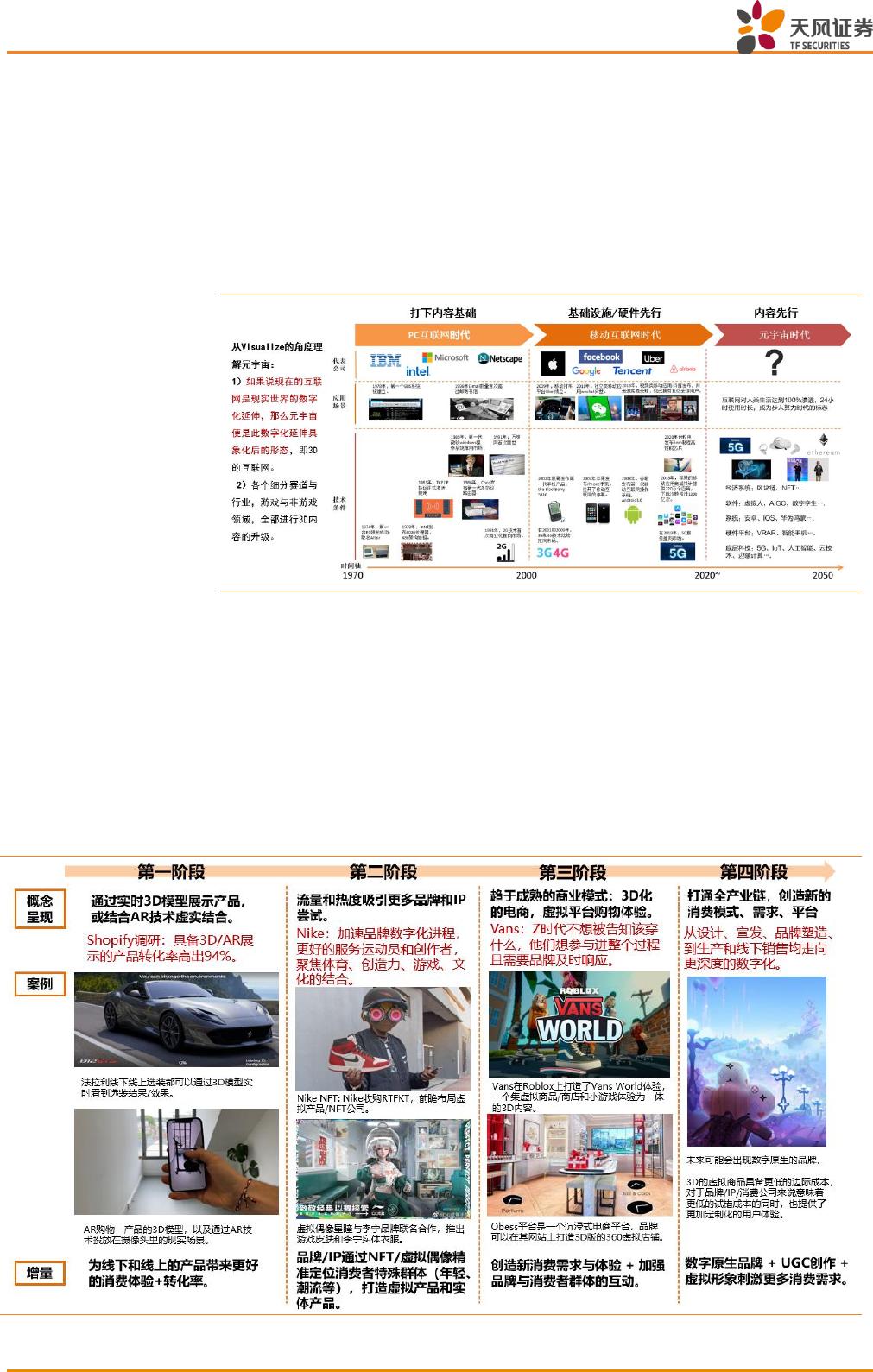Click the facebook logo
873x1372 pixels.
pyautogui.click(x=601, y=357)
